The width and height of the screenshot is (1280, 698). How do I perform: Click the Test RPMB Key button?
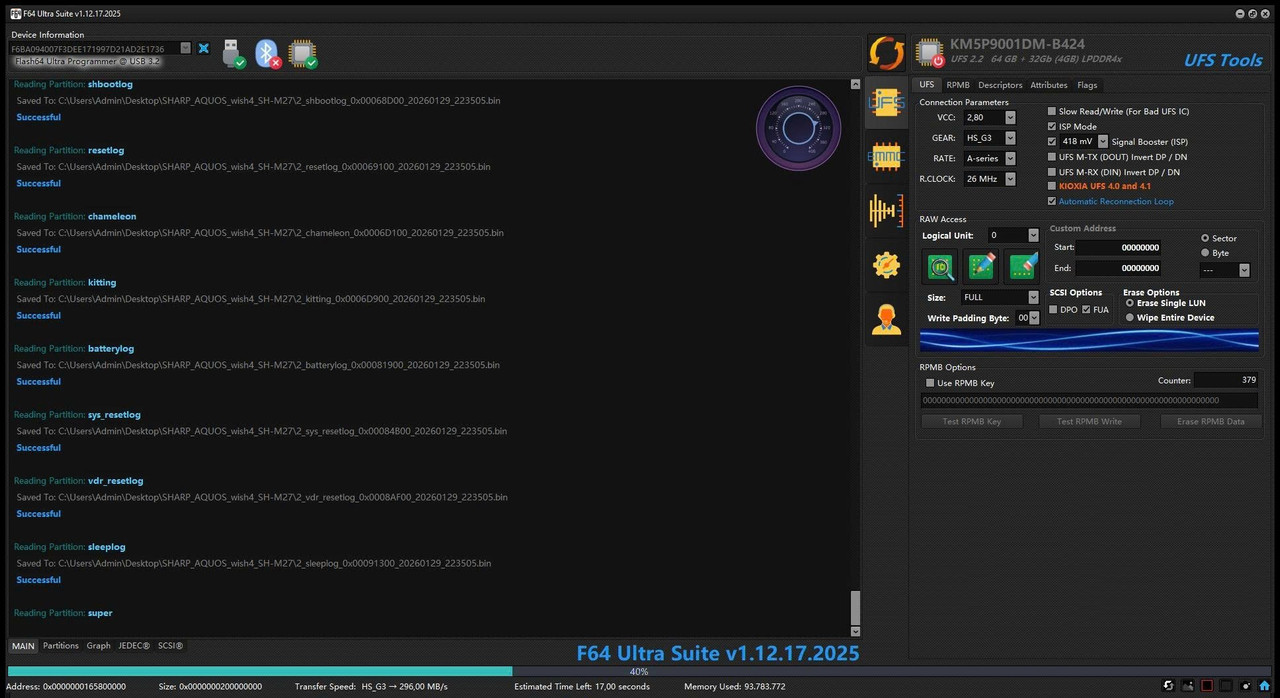(x=972, y=421)
